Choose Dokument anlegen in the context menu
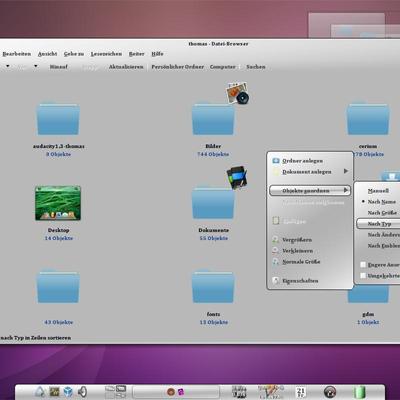The width and height of the screenshot is (400, 400). coord(310,172)
